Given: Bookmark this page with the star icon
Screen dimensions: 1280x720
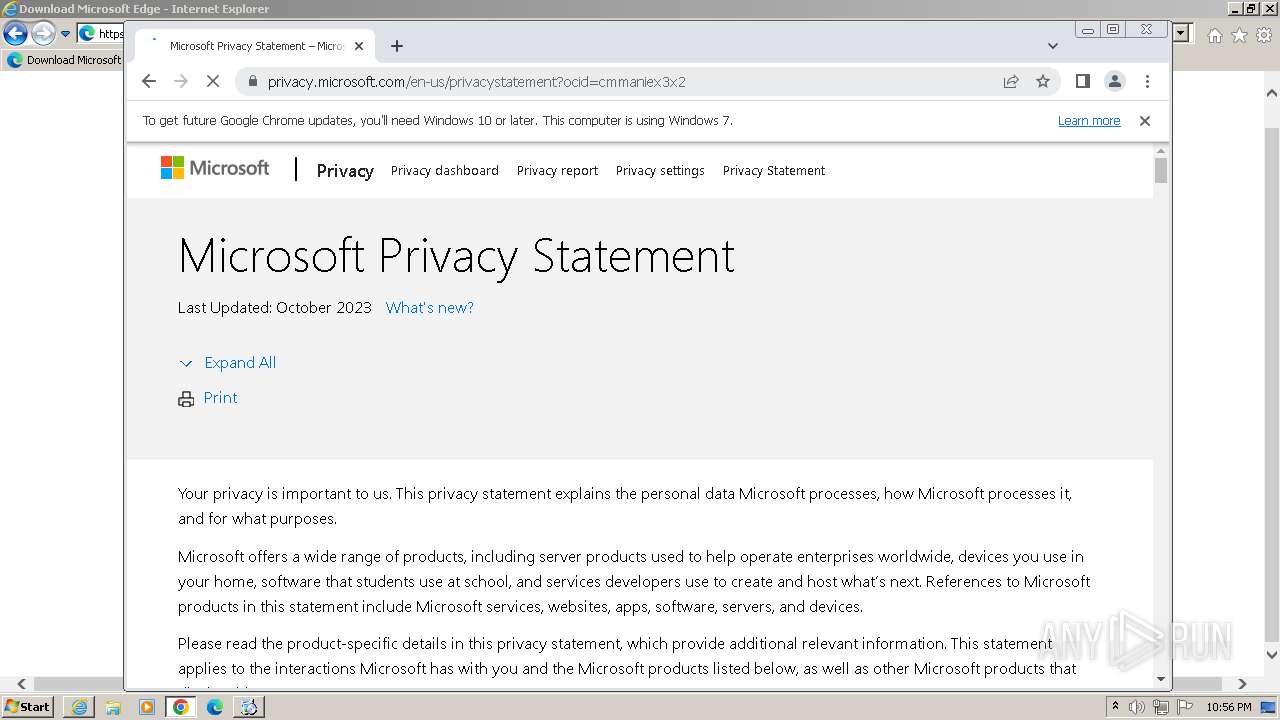Looking at the screenshot, I should (x=1043, y=81).
